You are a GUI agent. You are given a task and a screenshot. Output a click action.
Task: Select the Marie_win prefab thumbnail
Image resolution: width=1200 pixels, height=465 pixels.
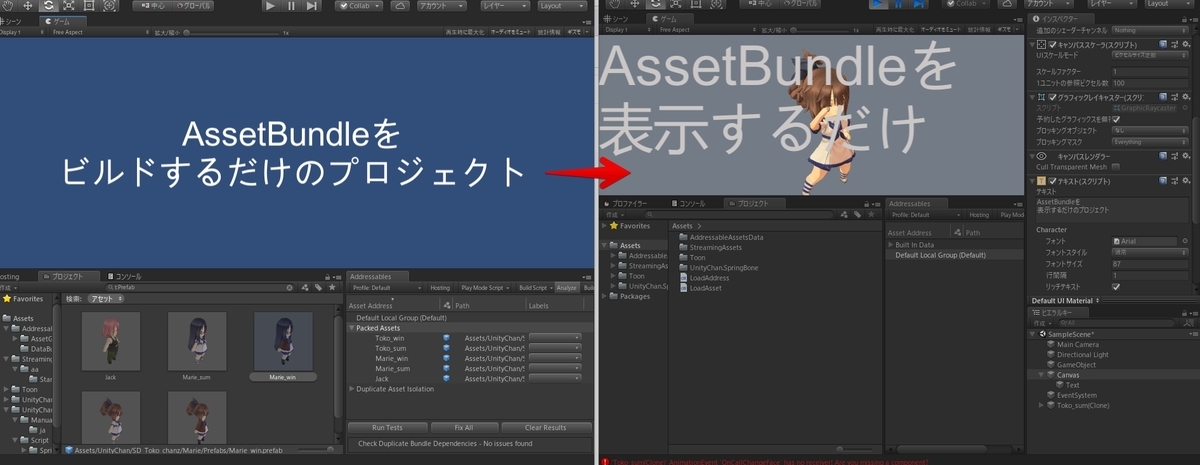[x=283, y=340]
